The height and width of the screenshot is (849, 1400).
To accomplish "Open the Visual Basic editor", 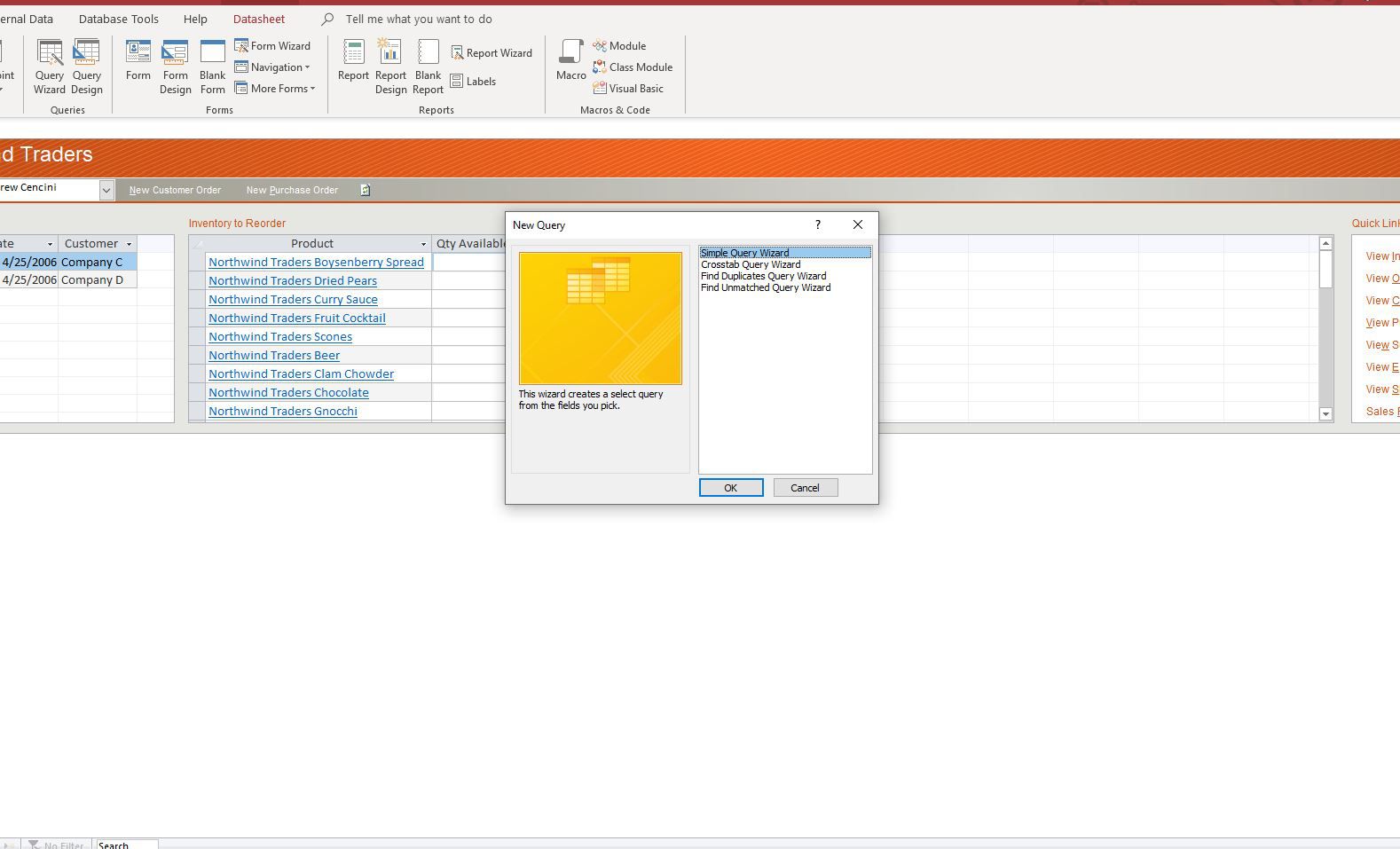I will (628, 88).
